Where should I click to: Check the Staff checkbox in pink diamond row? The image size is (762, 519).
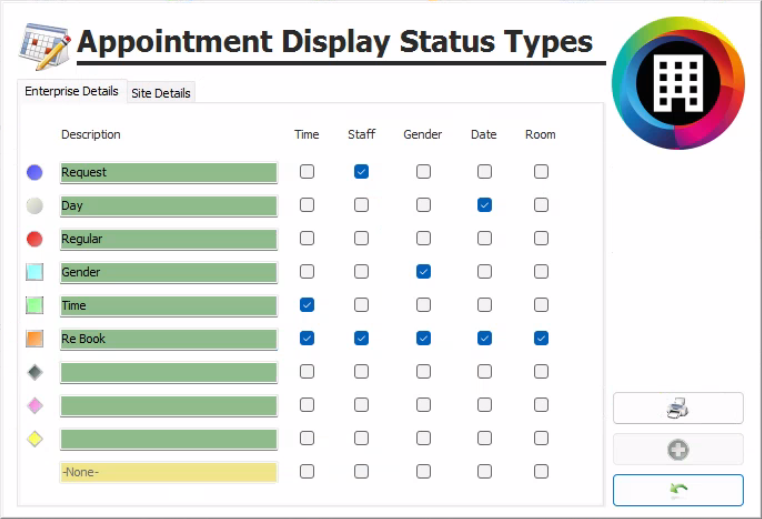[361, 405]
